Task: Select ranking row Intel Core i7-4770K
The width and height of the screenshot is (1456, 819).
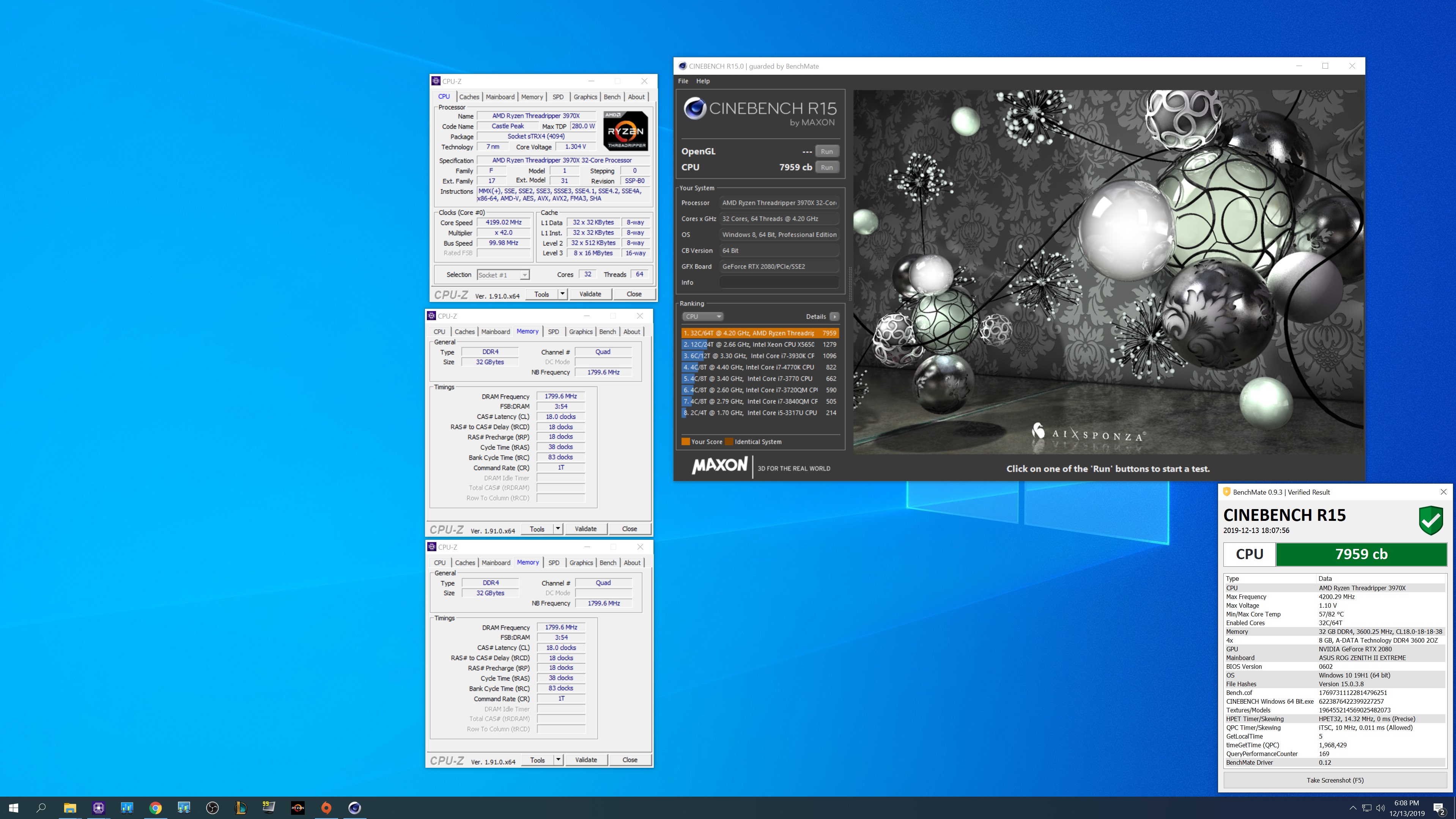Action: tap(760, 367)
